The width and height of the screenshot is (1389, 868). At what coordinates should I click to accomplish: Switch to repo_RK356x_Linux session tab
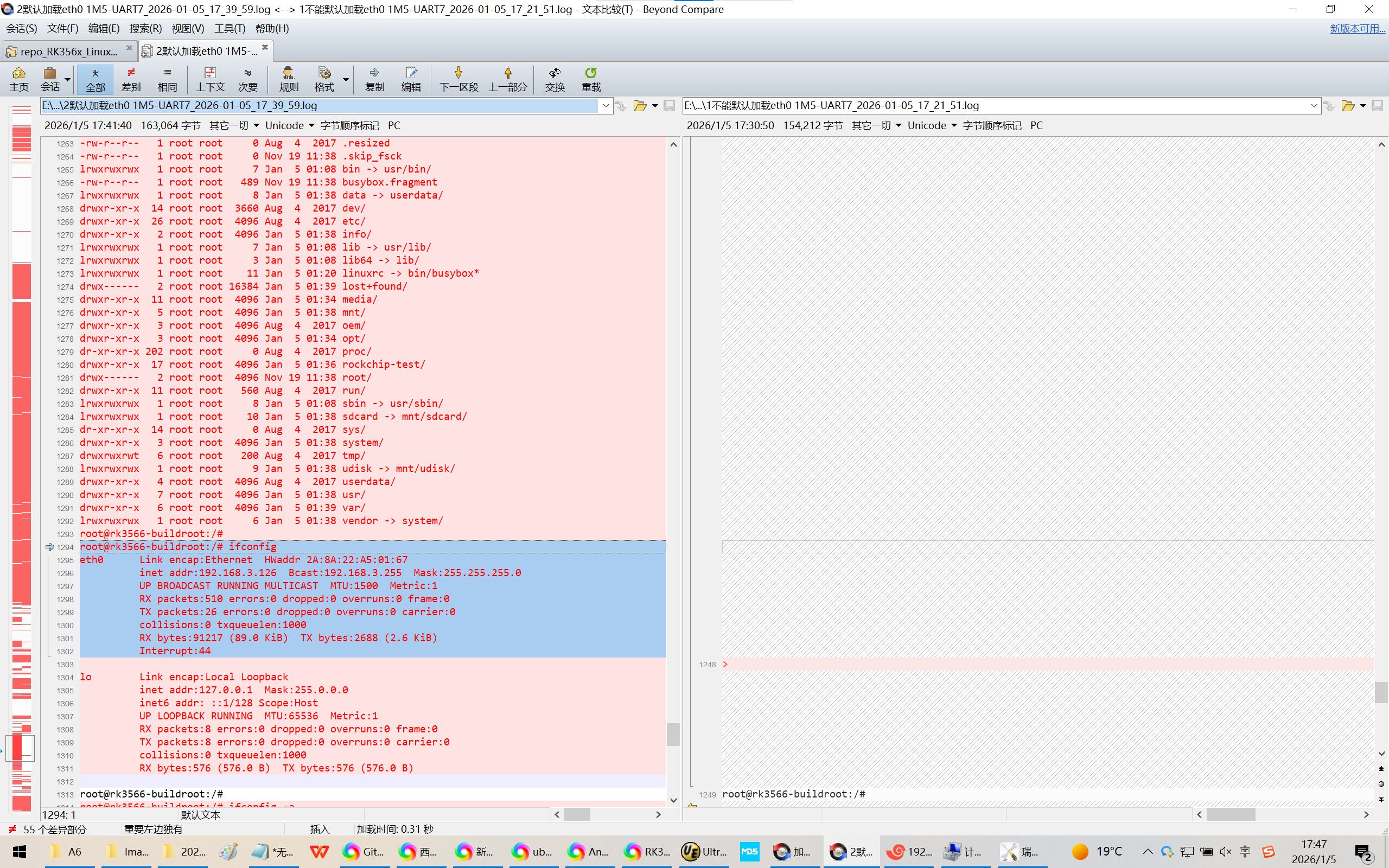click(68, 51)
